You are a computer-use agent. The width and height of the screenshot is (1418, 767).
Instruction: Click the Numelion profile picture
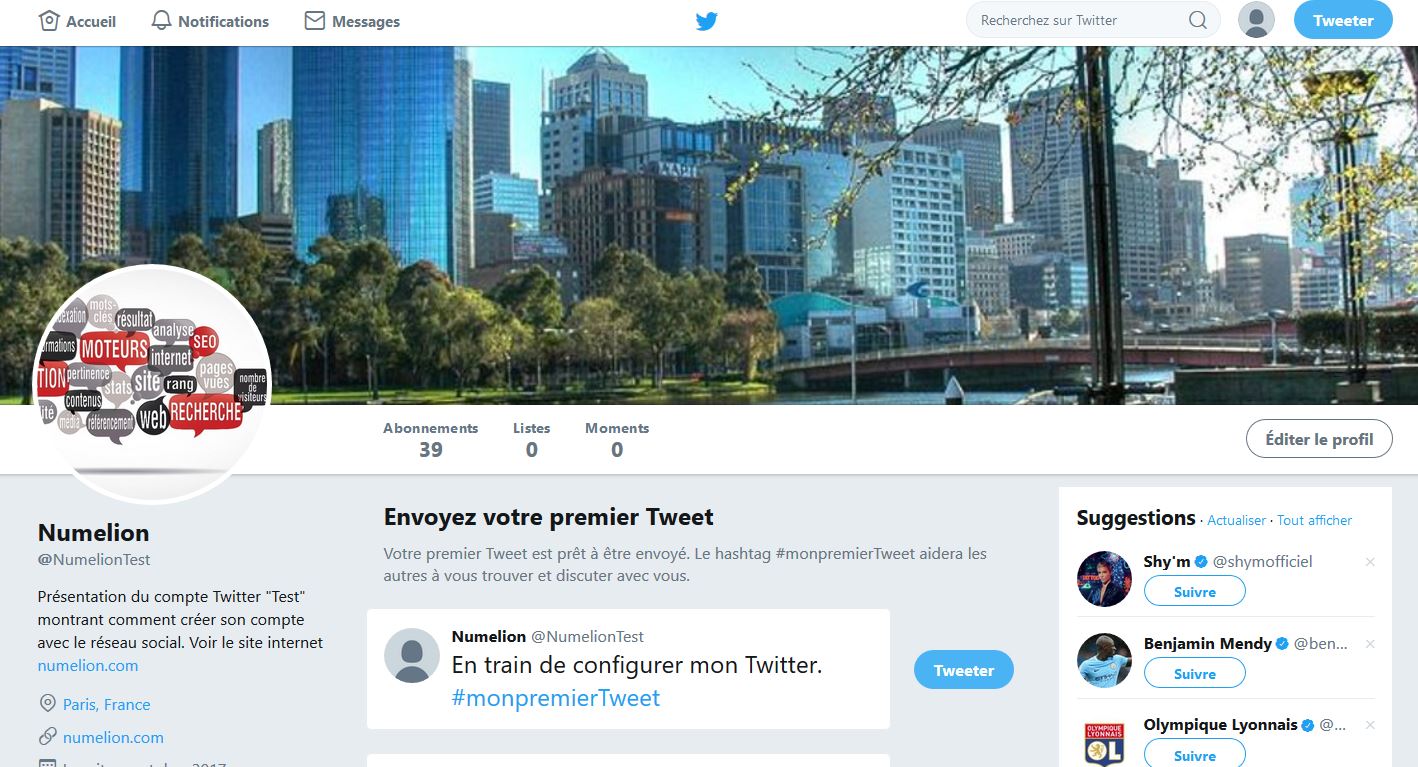152,384
